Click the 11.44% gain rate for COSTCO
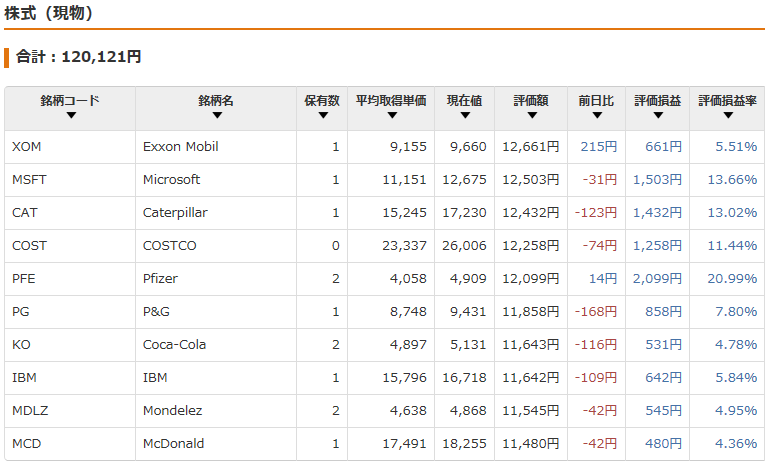Screen dimensions: 765x464 [732, 245]
